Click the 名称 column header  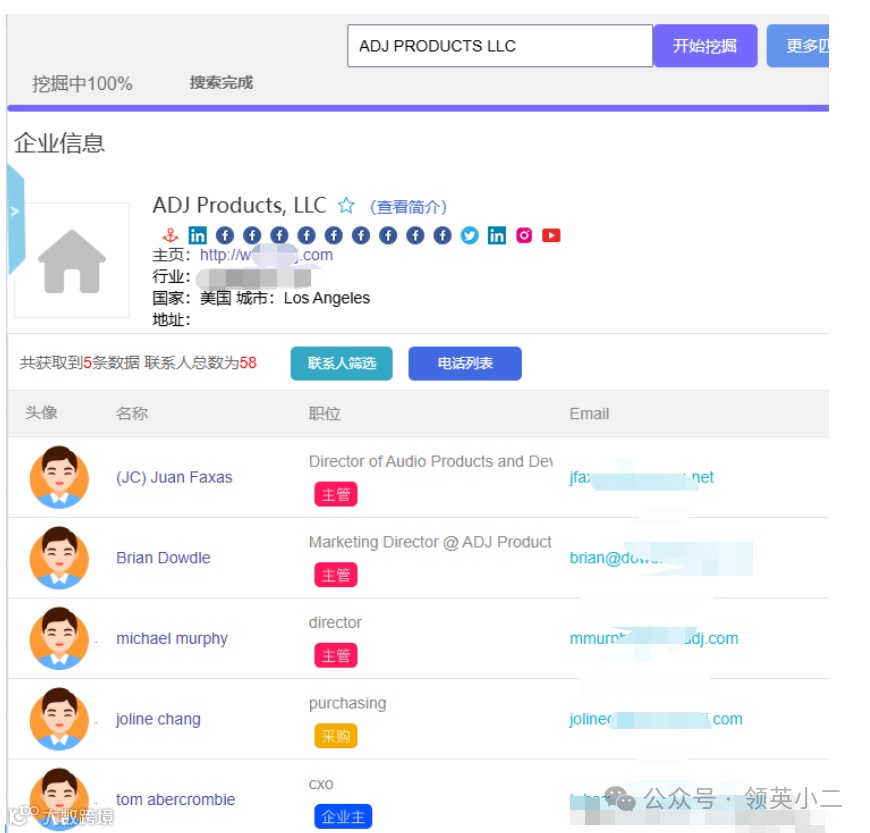pyautogui.click(x=132, y=413)
